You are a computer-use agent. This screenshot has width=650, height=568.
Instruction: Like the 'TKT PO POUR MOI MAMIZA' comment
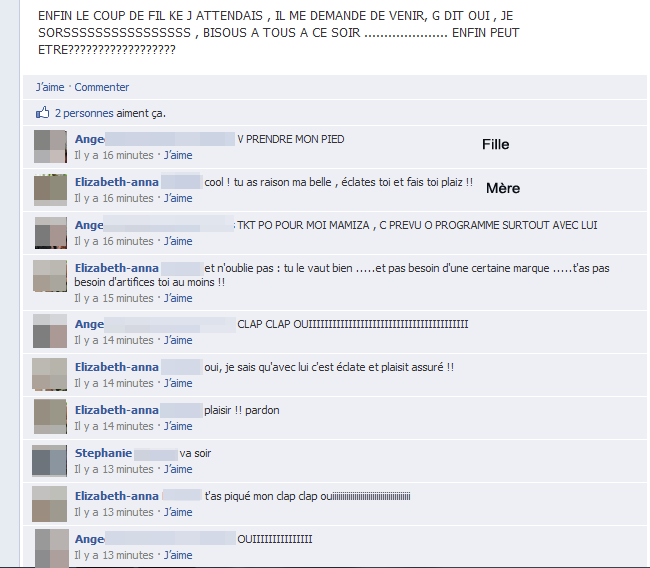[x=178, y=241]
